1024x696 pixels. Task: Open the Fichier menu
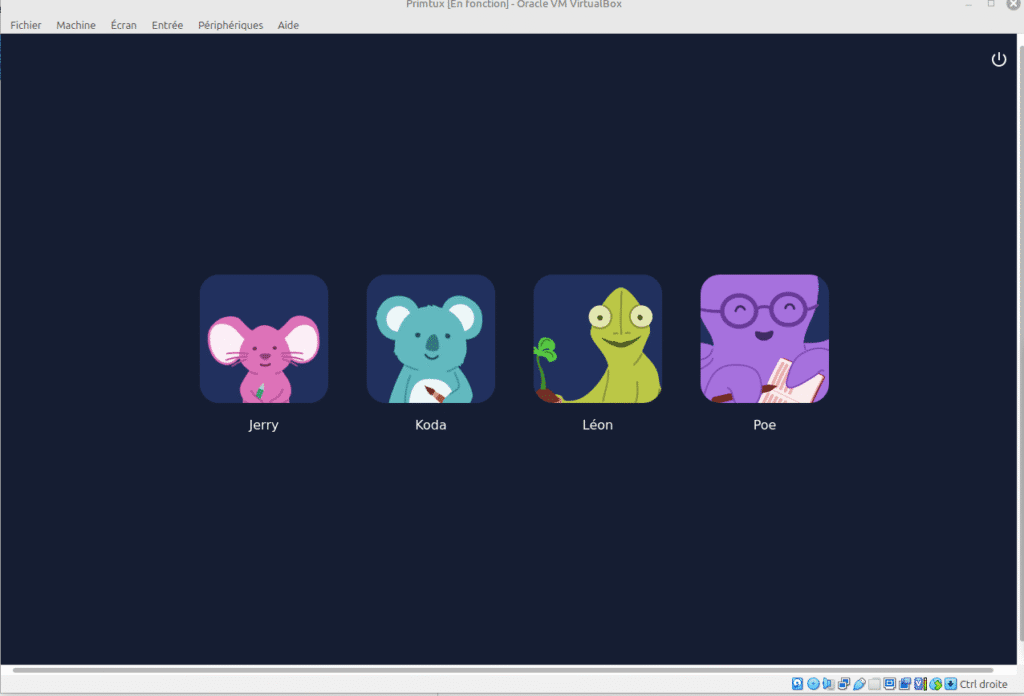(x=26, y=25)
